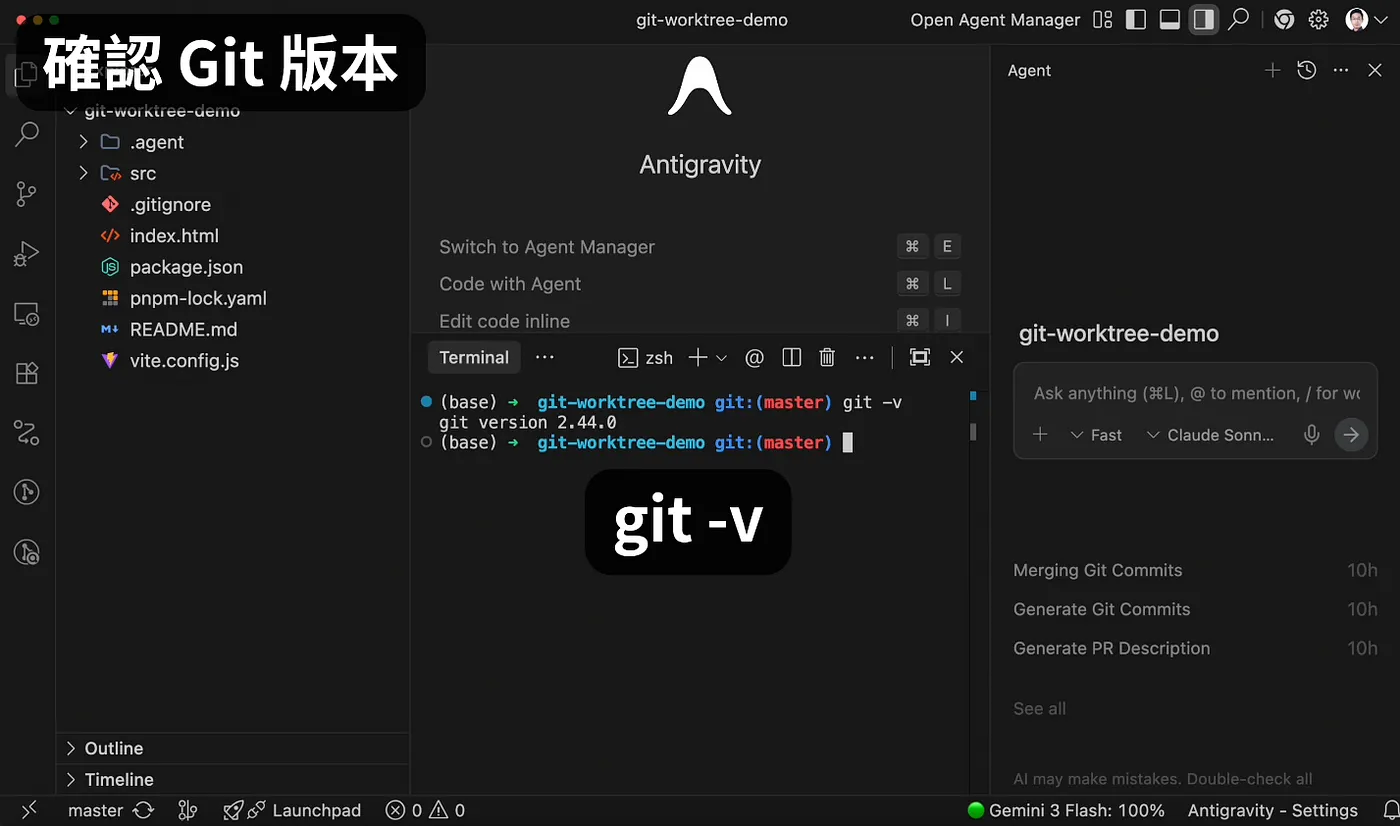Viewport: 1400px width, 826px height.
Task: Open past conversations history in Agent panel
Action: point(1306,70)
